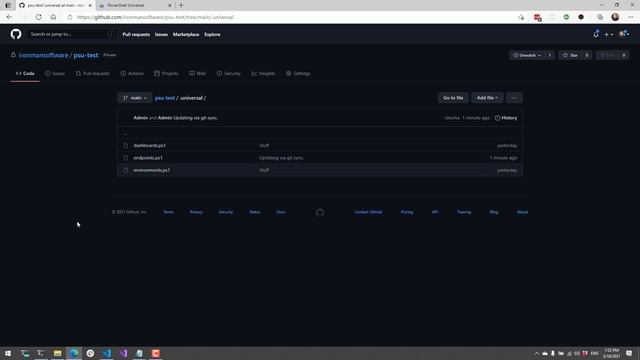This screenshot has height=360, width=640.
Task: Open the Actions tab
Action: click(x=132, y=73)
